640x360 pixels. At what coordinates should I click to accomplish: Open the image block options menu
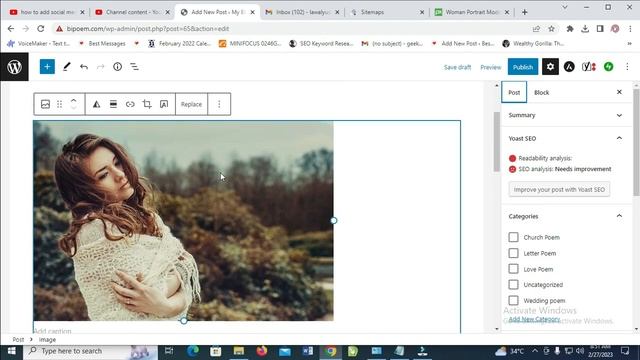pos(219,104)
